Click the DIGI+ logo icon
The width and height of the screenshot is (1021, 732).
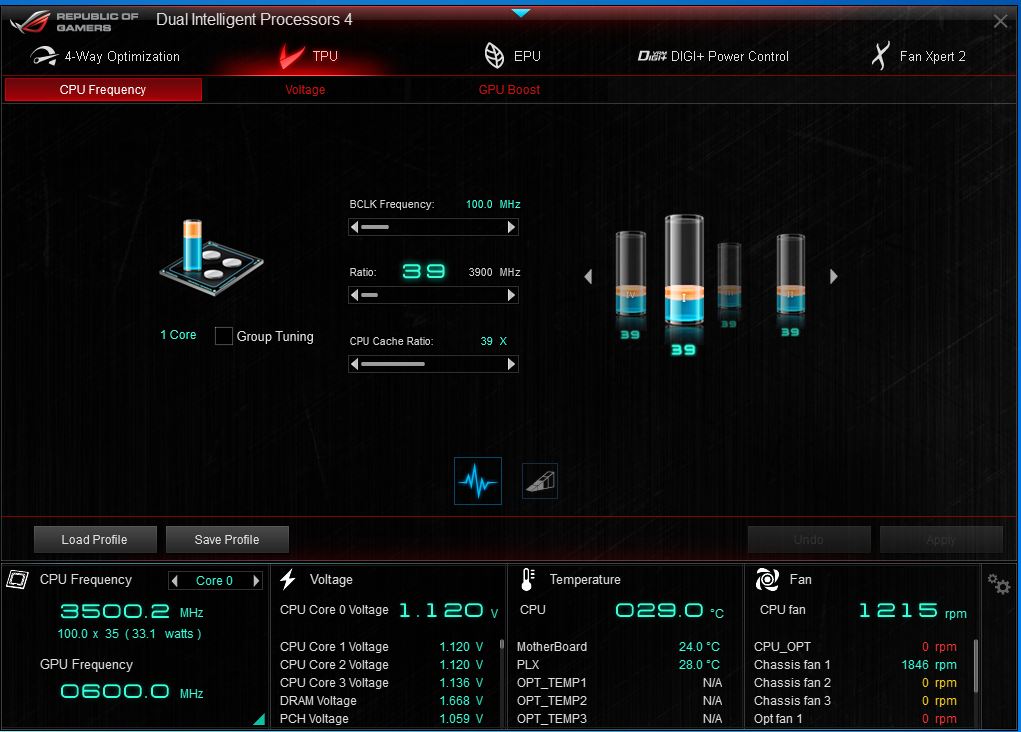(652, 56)
